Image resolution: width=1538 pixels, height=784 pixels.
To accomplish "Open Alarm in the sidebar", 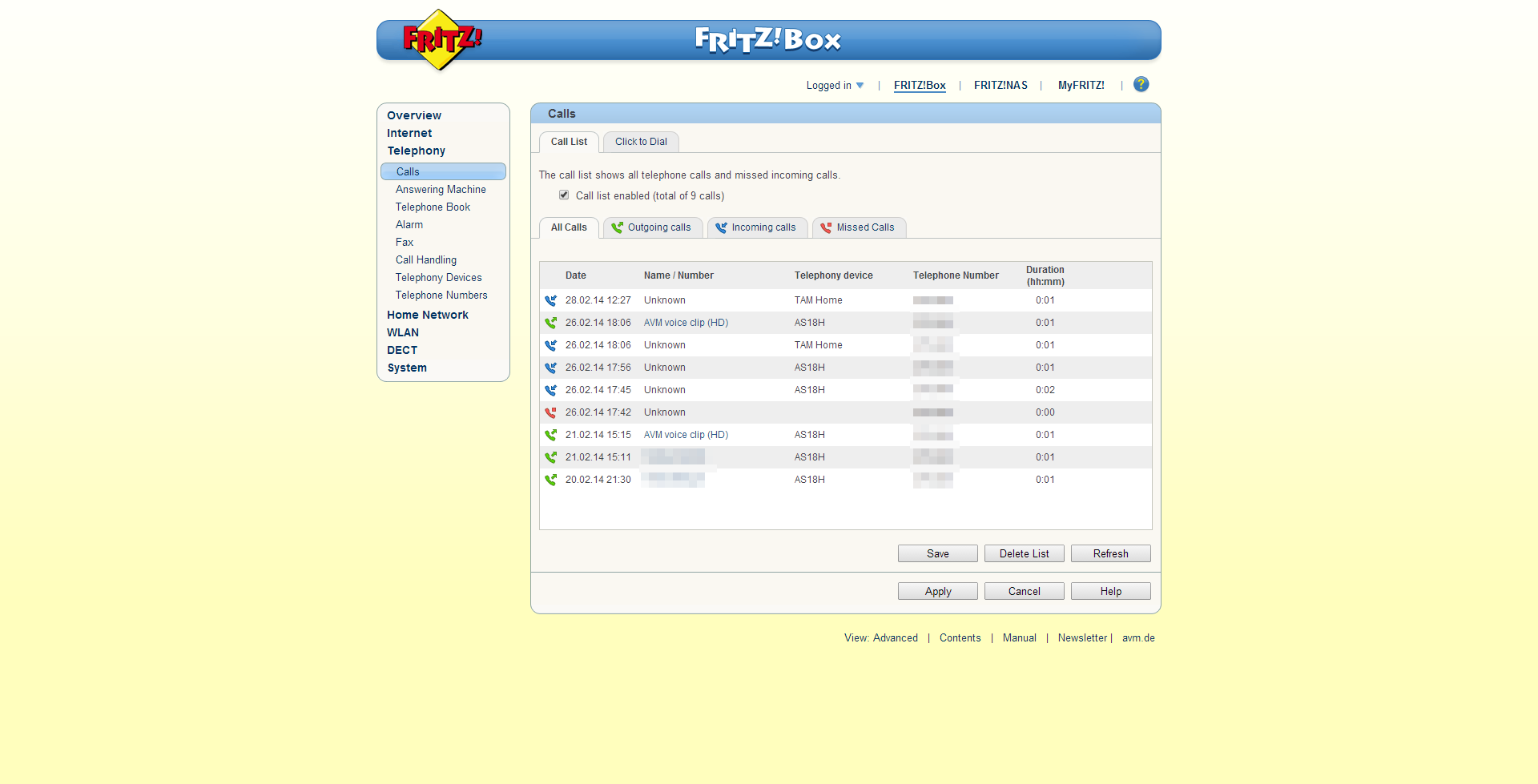I will pos(409,225).
